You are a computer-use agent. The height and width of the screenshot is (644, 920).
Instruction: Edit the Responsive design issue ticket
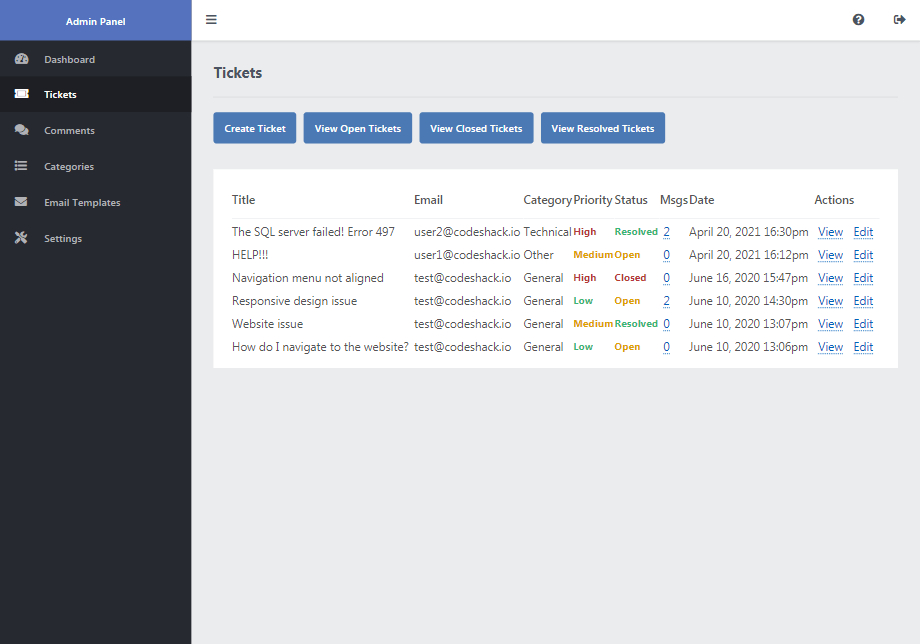coord(863,300)
